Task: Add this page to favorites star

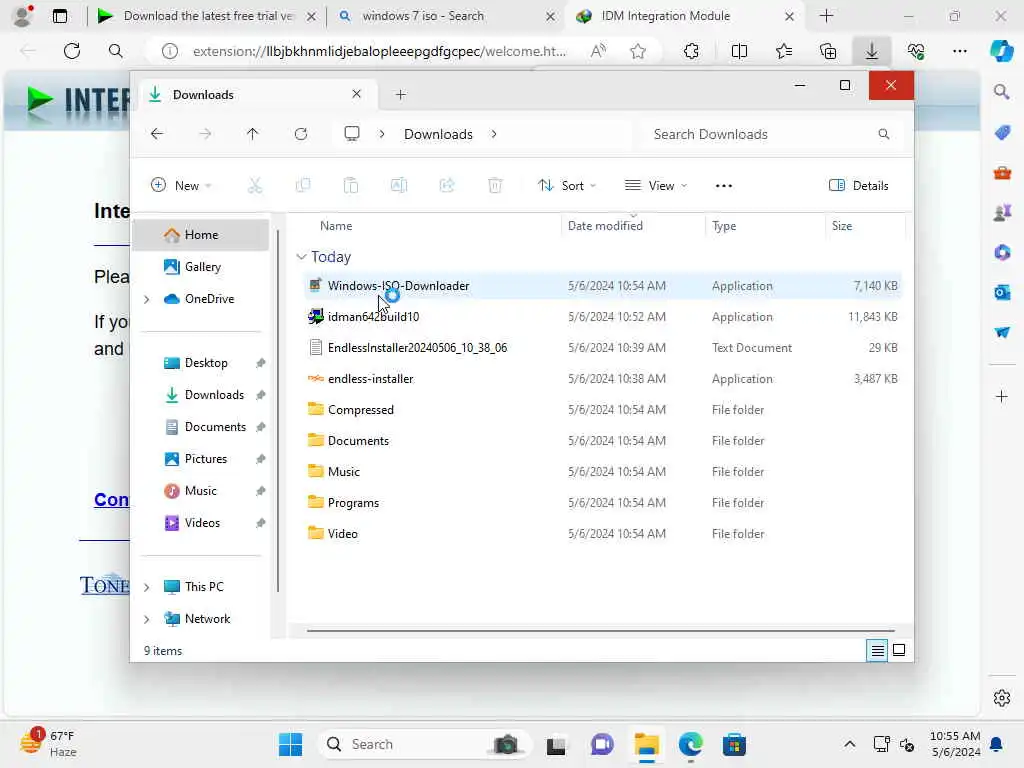Action: click(x=638, y=51)
